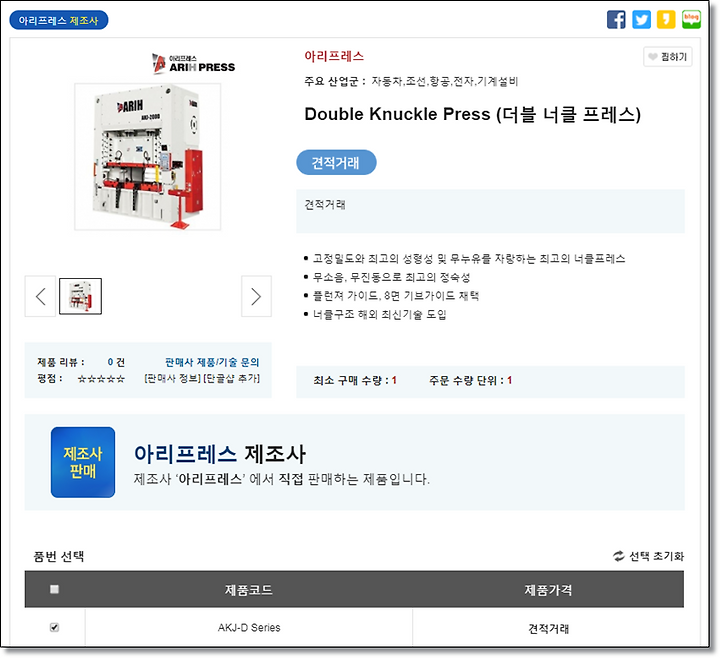Add to wishlist with 찜하기 button
This screenshot has width=720, height=658.
click(x=668, y=57)
